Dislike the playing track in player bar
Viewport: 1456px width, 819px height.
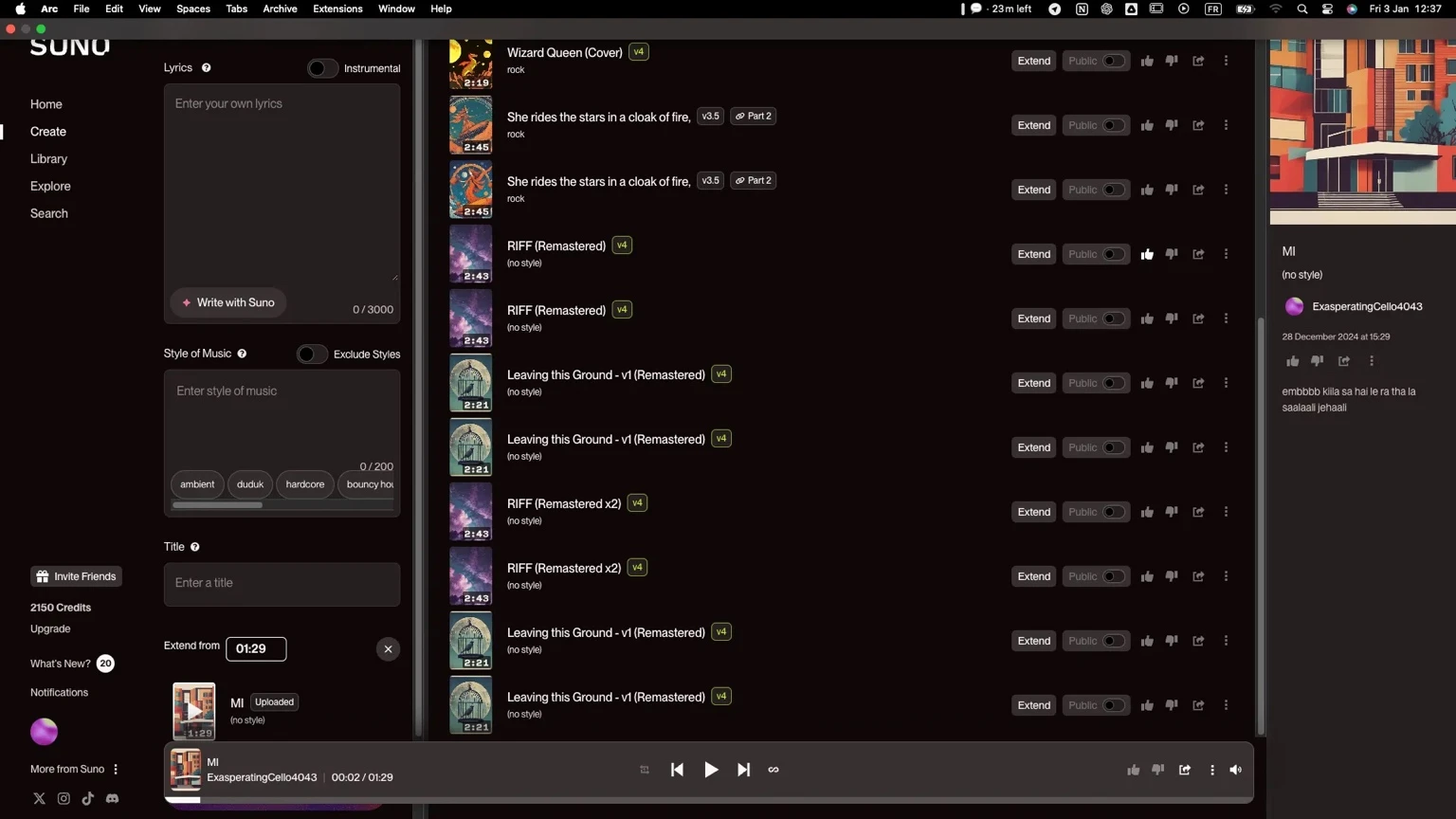[x=1157, y=771]
